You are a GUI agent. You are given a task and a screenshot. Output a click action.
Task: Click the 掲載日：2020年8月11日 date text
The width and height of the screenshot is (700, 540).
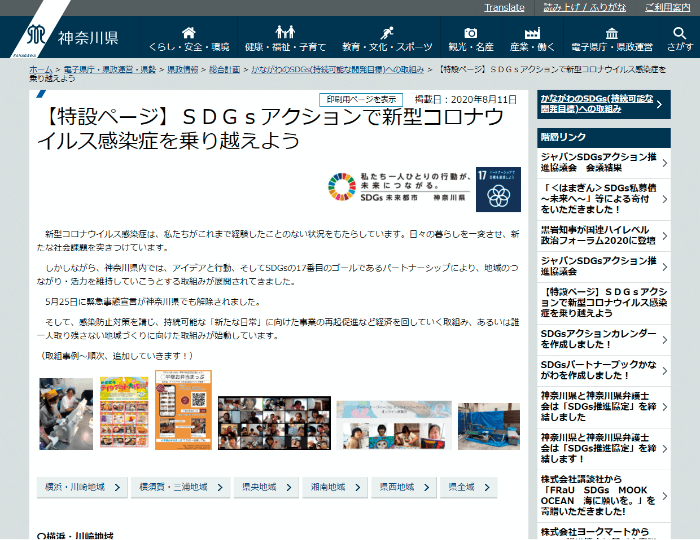pyautogui.click(x=466, y=100)
